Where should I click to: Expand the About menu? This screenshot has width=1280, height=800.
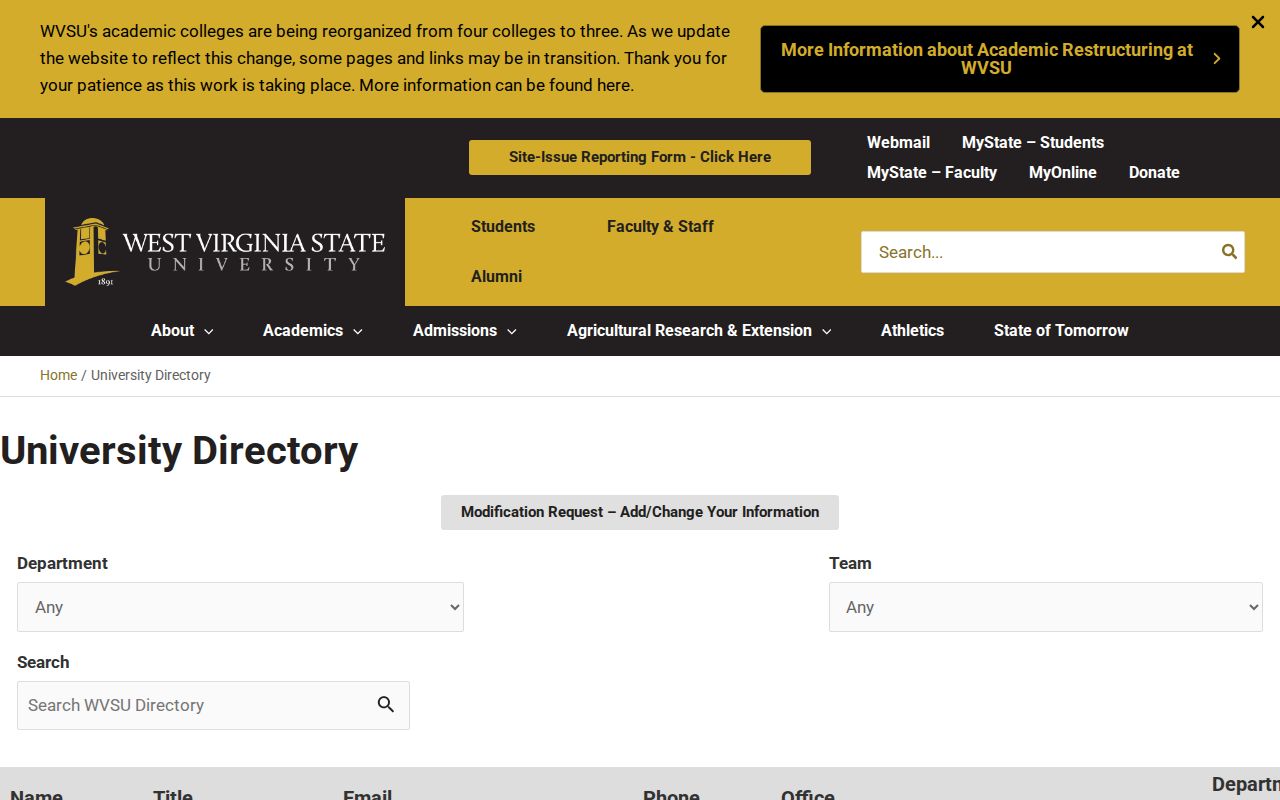coord(182,330)
